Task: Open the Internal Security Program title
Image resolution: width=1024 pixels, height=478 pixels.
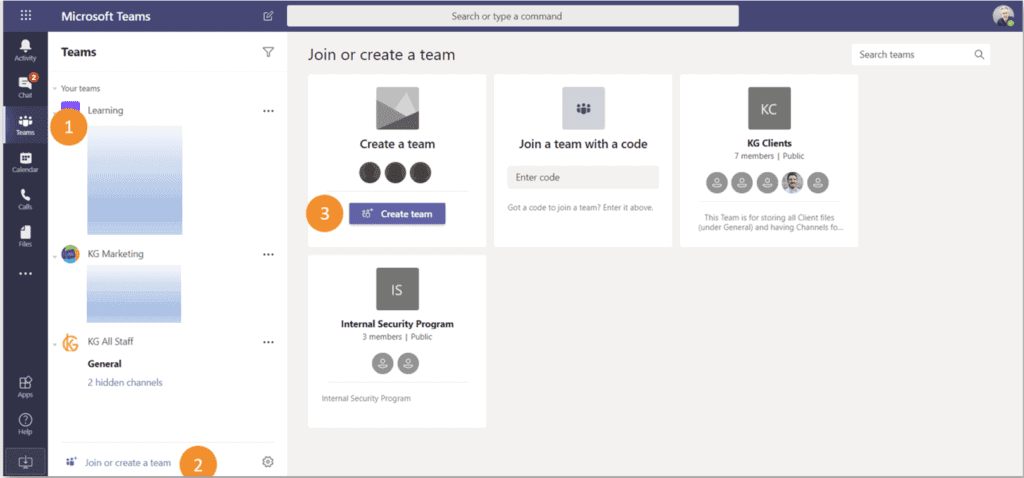Action: 397,324
